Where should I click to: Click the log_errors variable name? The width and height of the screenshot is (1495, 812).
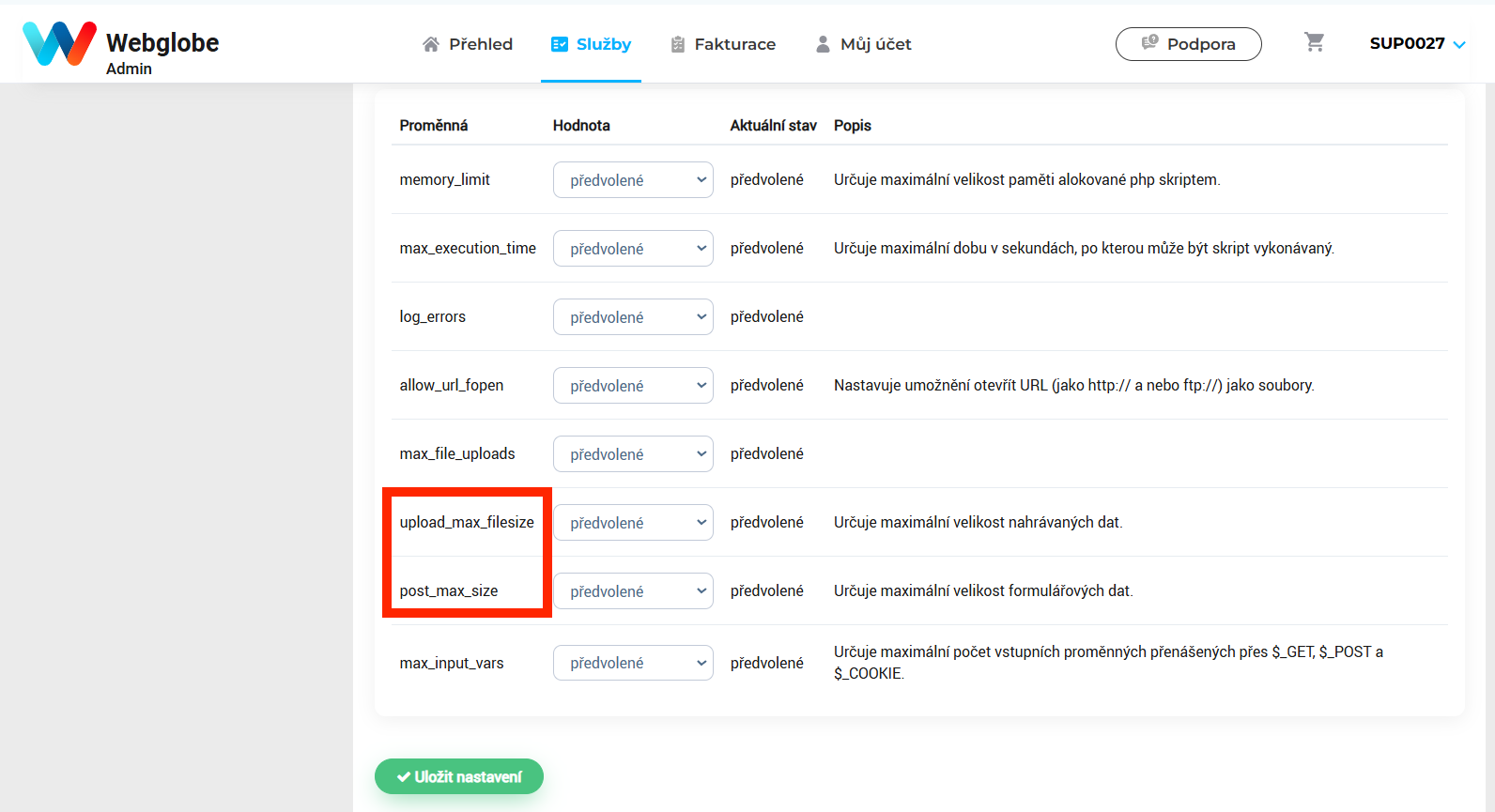(433, 317)
